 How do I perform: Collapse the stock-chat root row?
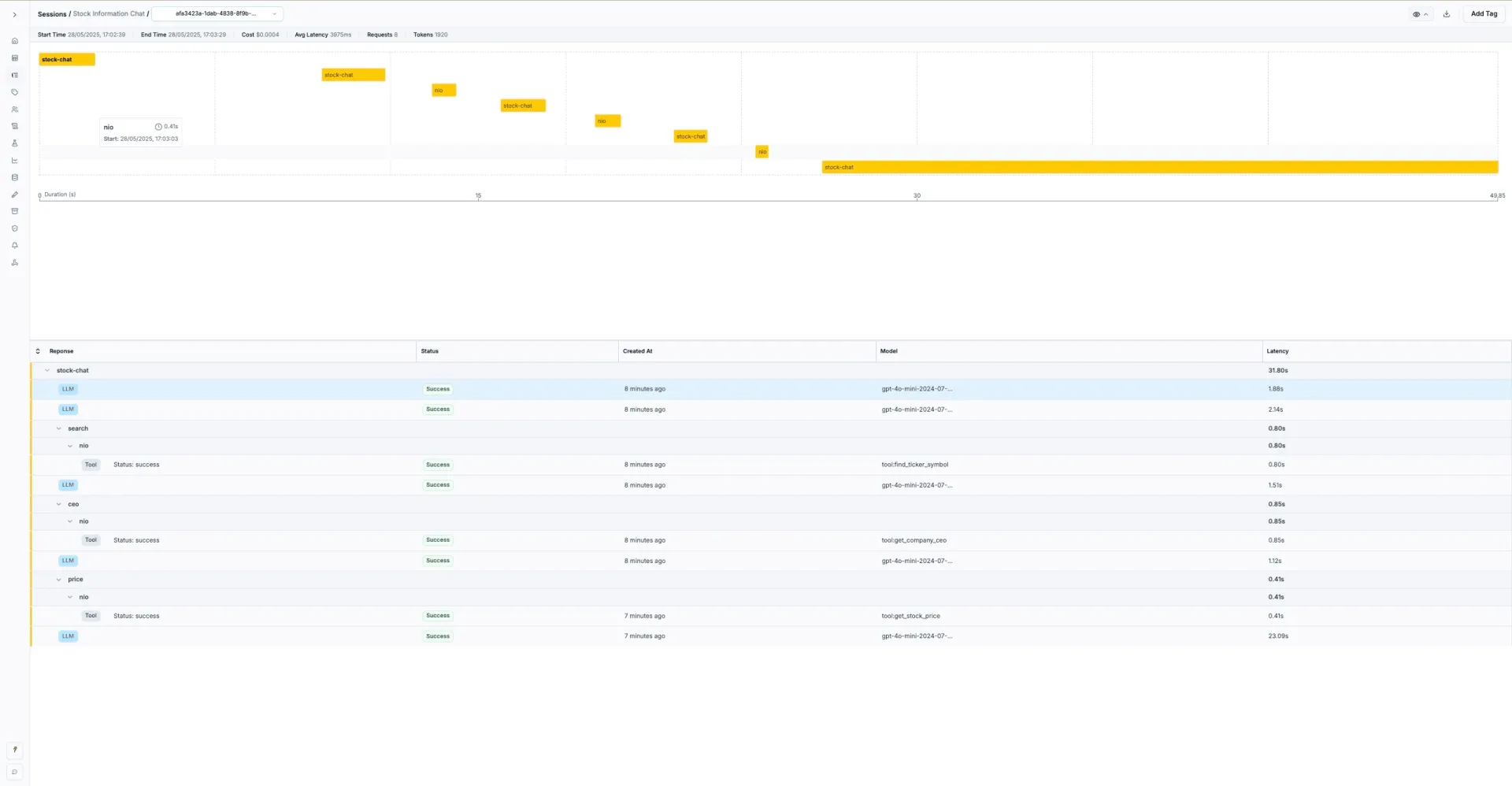coord(47,370)
